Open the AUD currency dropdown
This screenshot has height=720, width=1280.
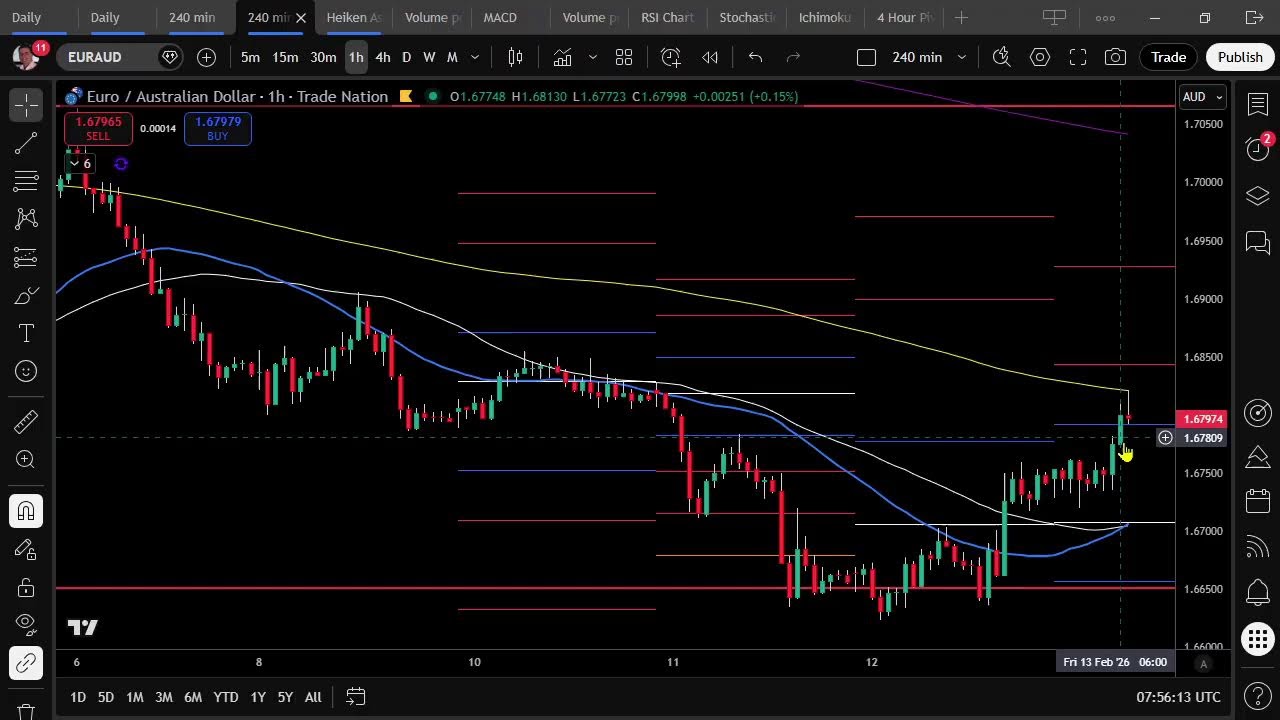tap(1203, 97)
